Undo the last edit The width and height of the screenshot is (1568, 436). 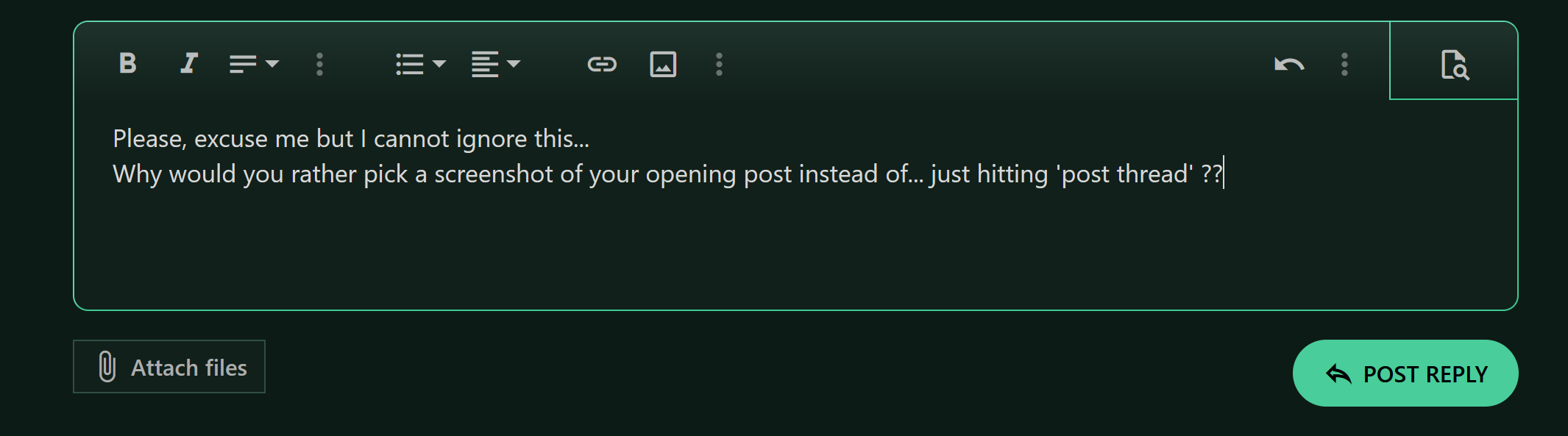1289,64
